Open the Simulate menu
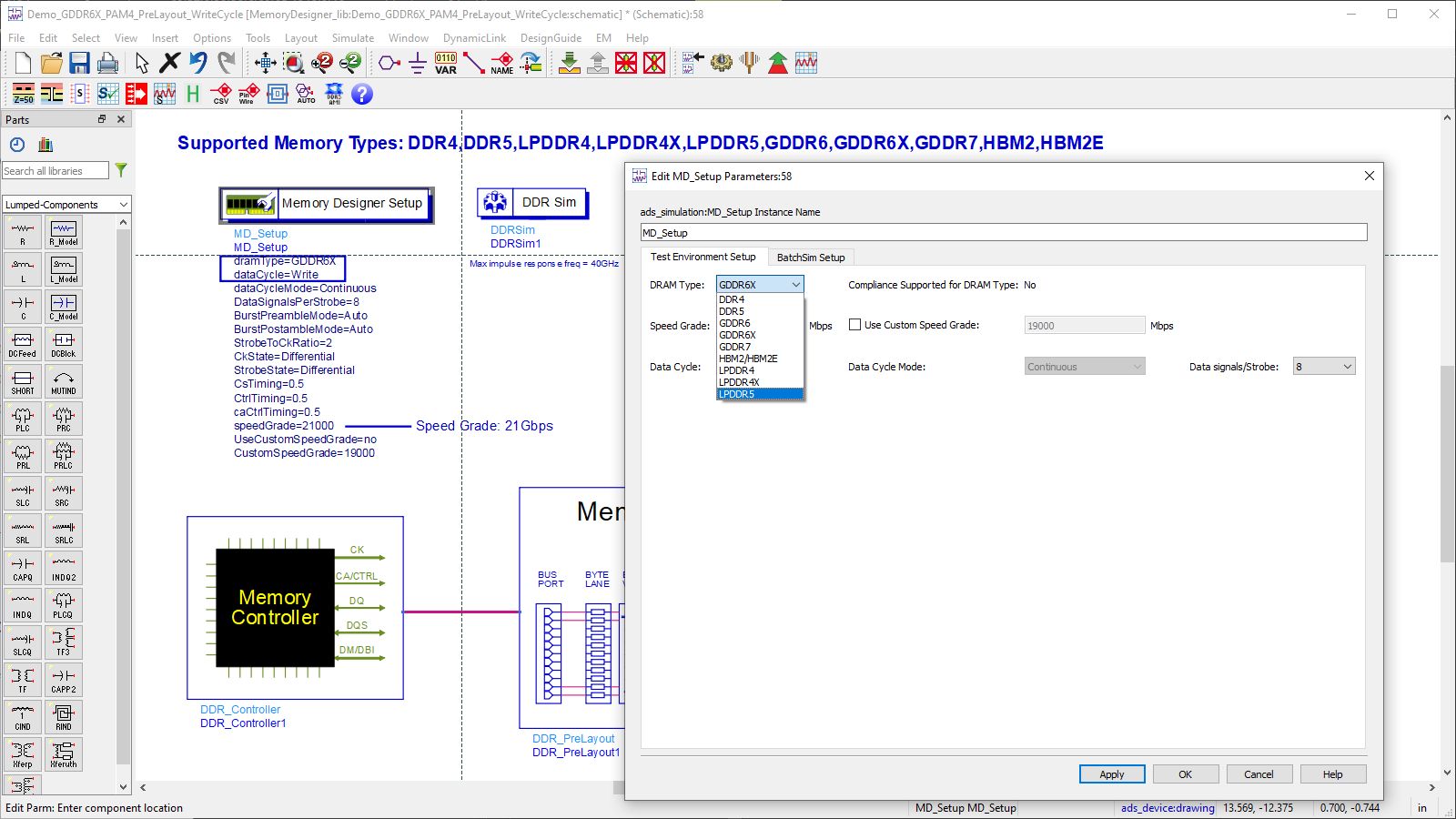Screen dimensions: 1456x819 [x=353, y=38]
